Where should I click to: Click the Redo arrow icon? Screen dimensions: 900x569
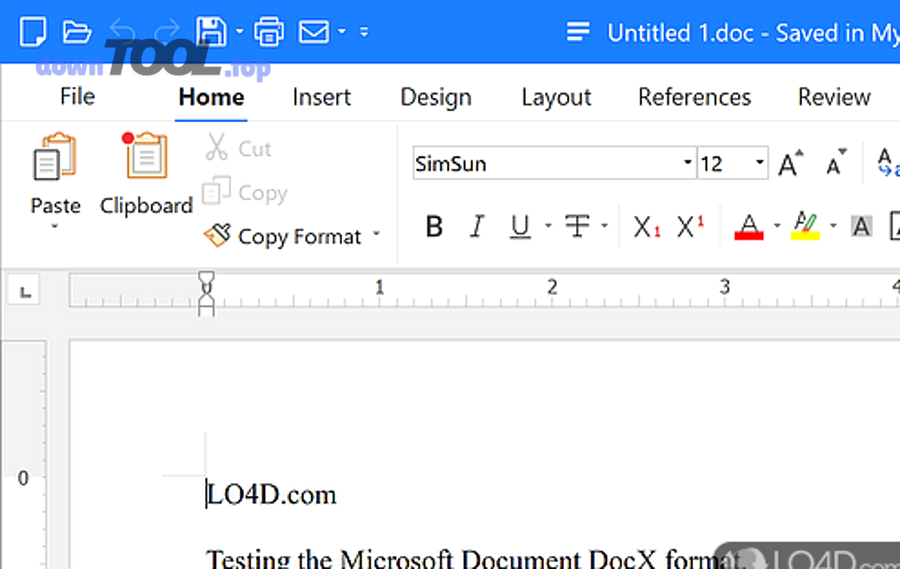click(x=166, y=31)
